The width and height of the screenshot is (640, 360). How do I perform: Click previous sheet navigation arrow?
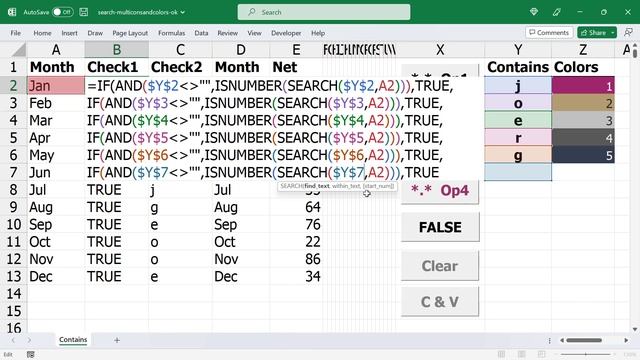coord(13,340)
